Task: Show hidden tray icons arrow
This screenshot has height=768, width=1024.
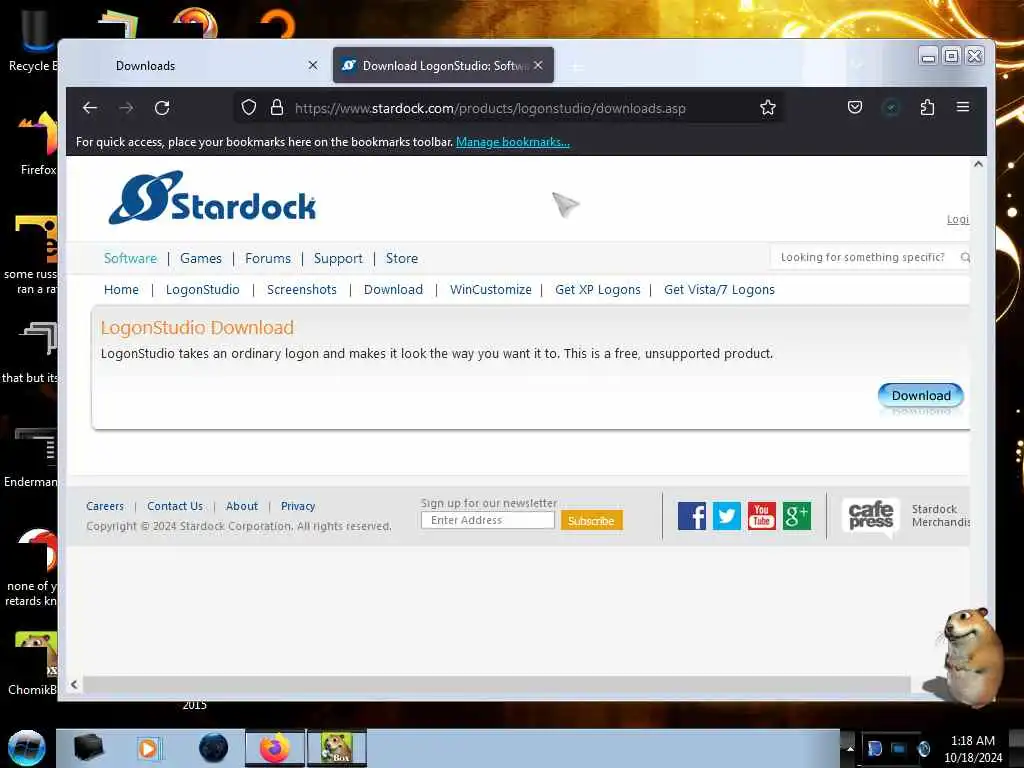Action: 850,748
